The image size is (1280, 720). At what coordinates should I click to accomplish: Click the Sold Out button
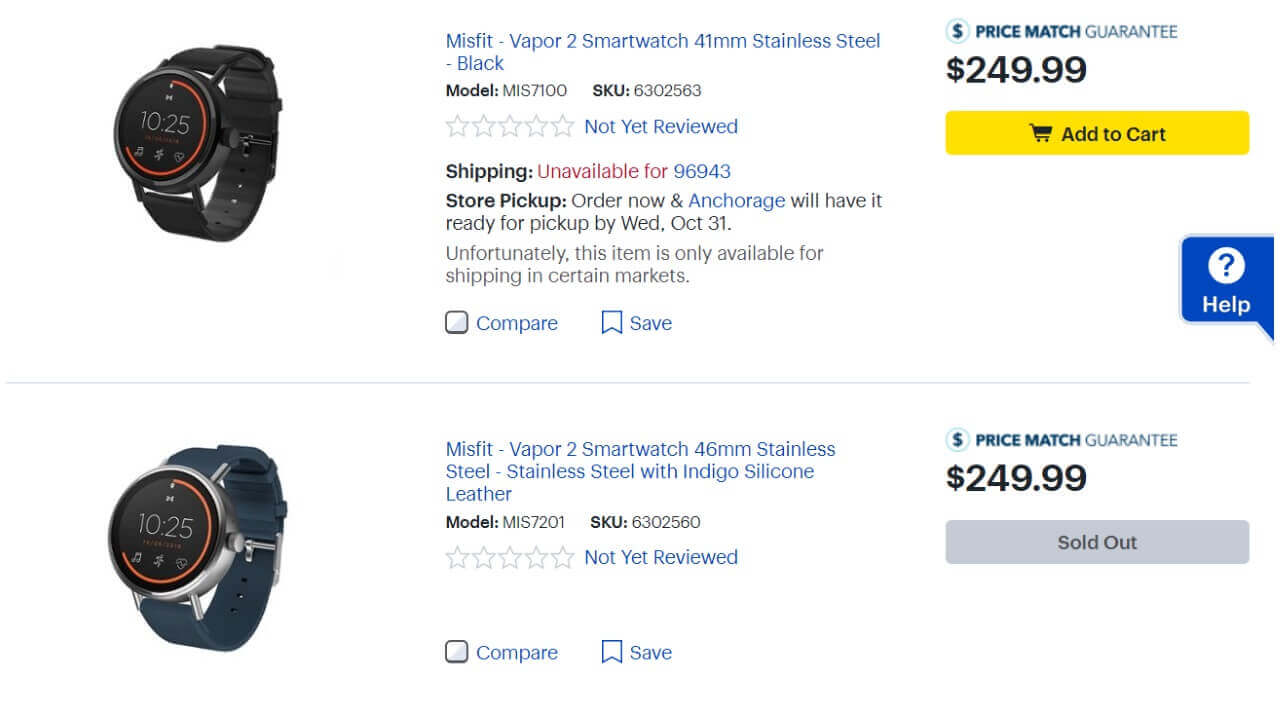[x=1097, y=542]
